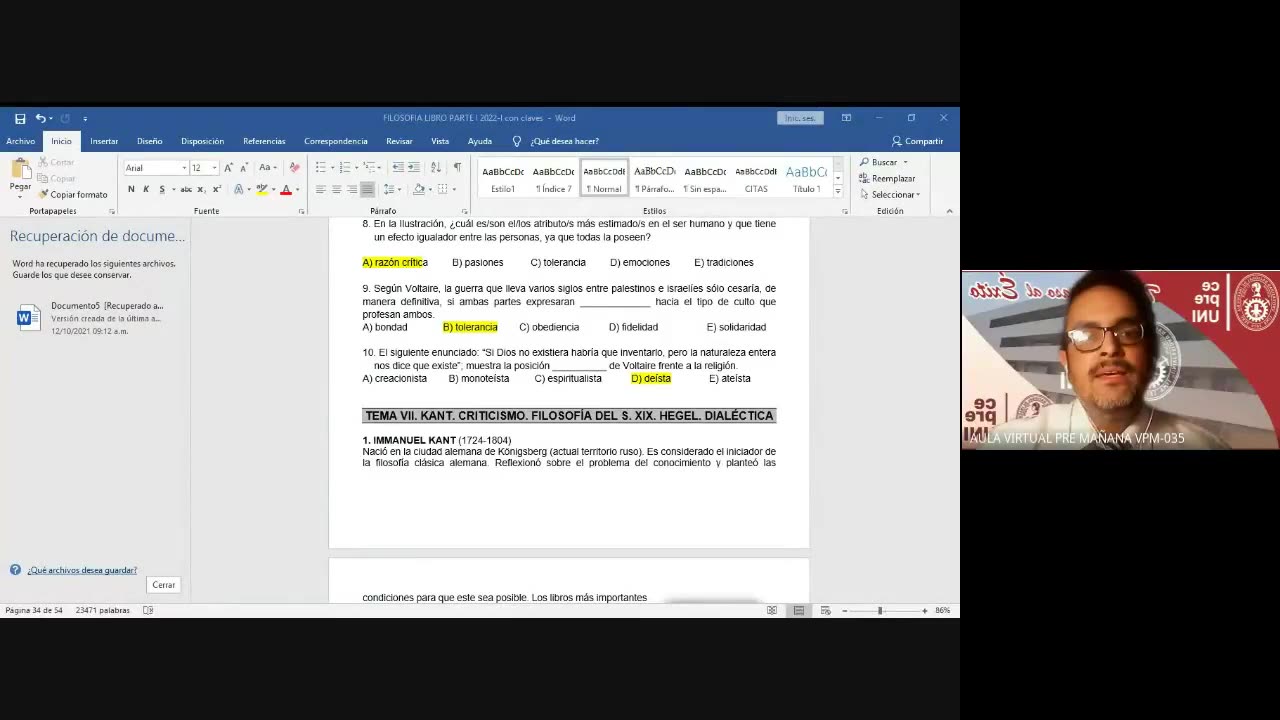Click Buscar in the Edición group
Screen dimensions: 1280x720
tap(879, 162)
